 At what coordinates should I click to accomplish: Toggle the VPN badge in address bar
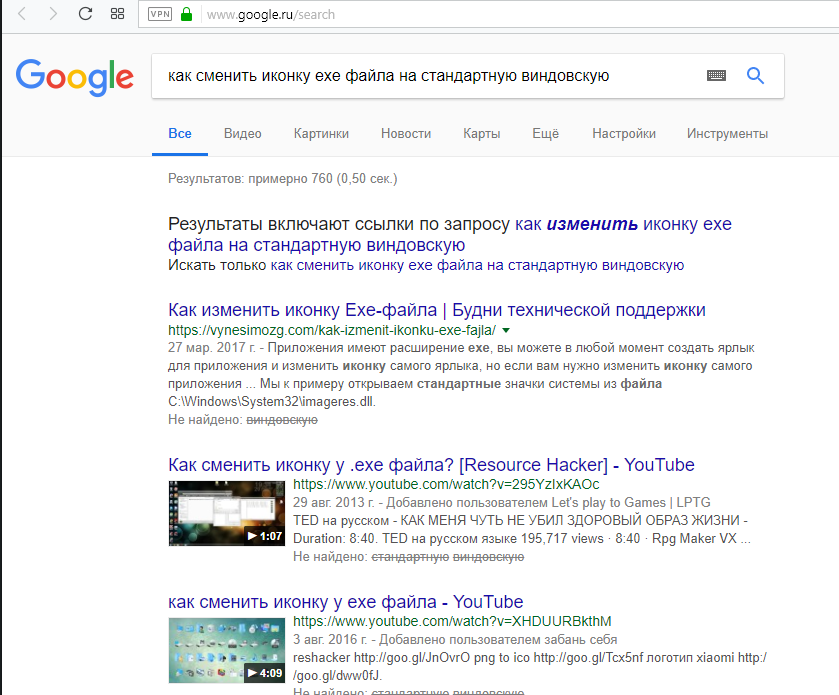pyautogui.click(x=159, y=14)
